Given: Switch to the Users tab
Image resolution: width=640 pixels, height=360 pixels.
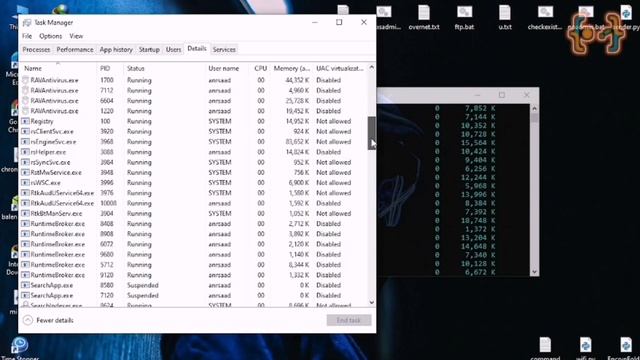Looking at the screenshot, I should [173, 49].
